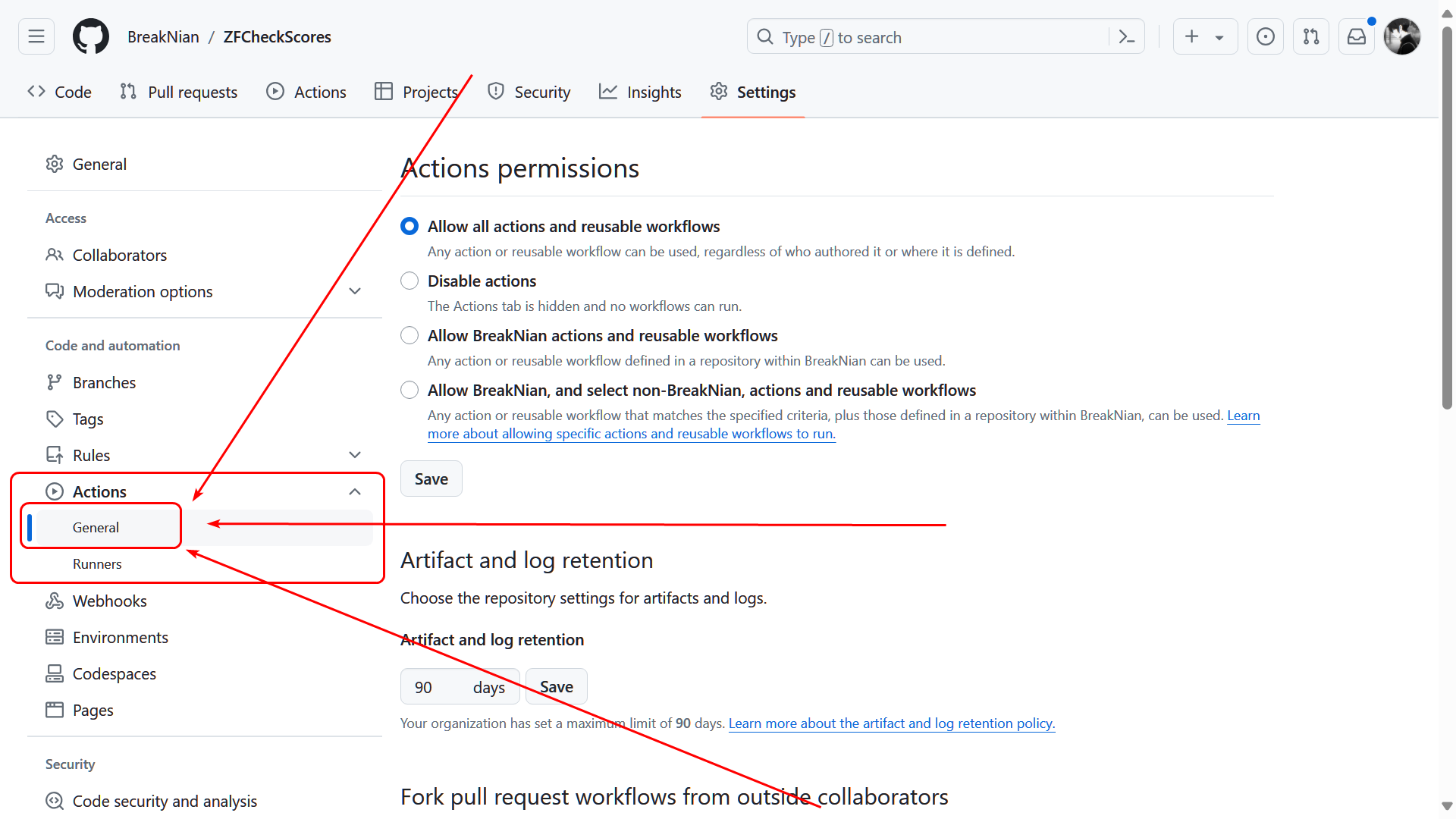Viewport: 1456px width, 819px height.
Task: Click the BreakNian owner link
Action: click(x=163, y=36)
